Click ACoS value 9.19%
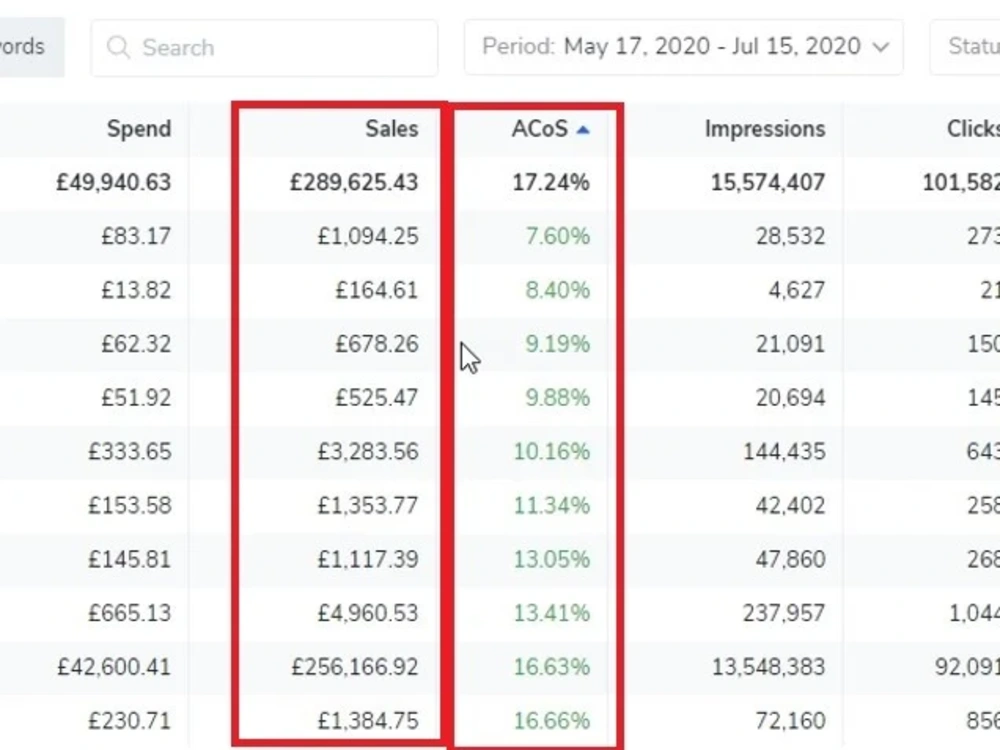The width and height of the screenshot is (1000, 750). (557, 344)
